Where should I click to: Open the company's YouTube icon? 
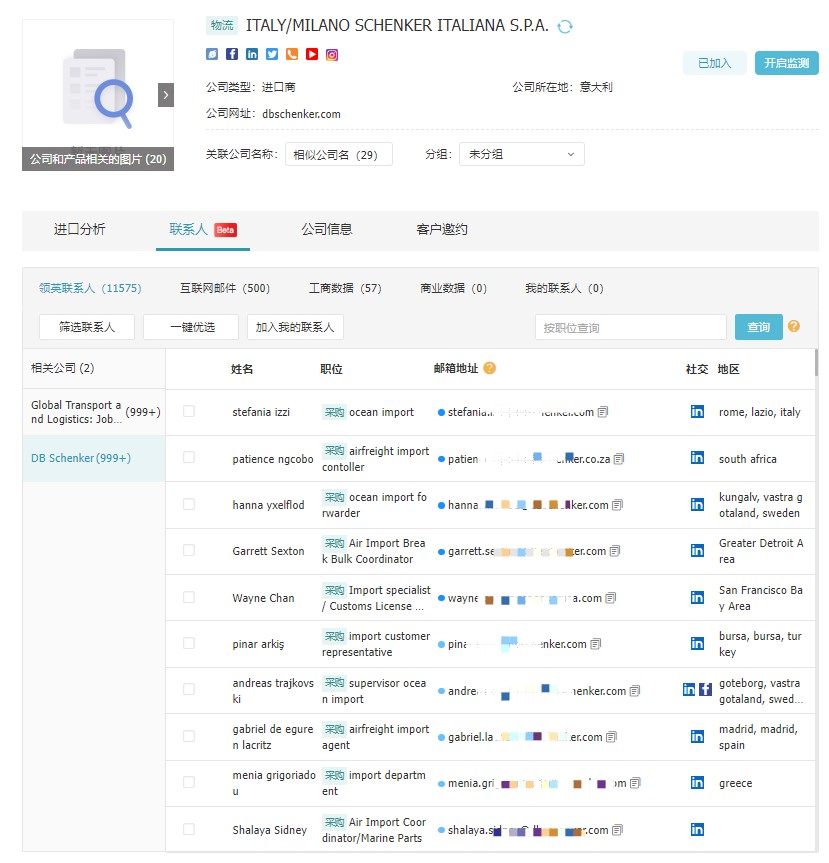[x=312, y=54]
